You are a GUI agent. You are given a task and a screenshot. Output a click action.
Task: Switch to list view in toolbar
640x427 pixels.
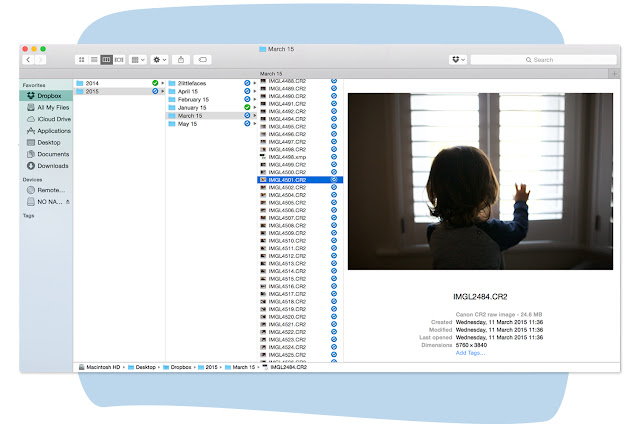[x=94, y=60]
